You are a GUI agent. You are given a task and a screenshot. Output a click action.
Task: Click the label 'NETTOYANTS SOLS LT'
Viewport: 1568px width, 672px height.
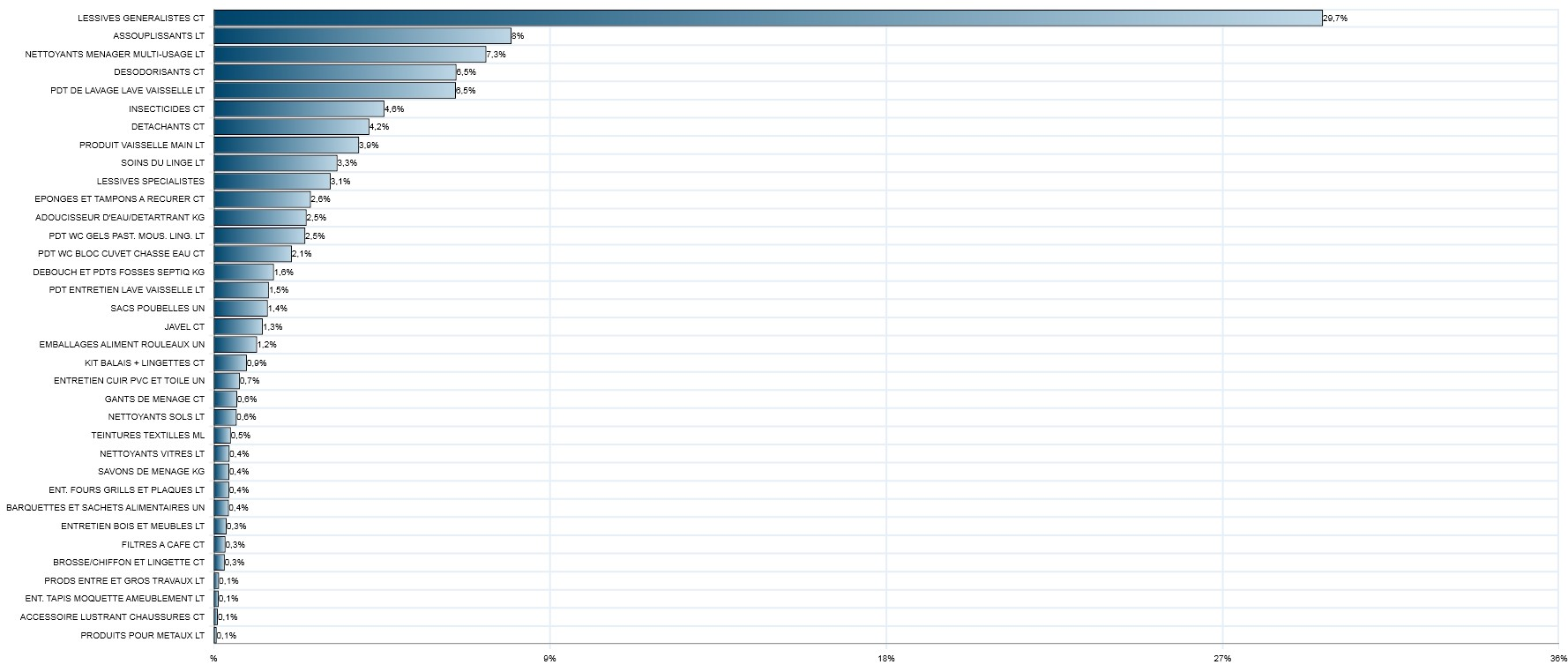[x=156, y=417]
